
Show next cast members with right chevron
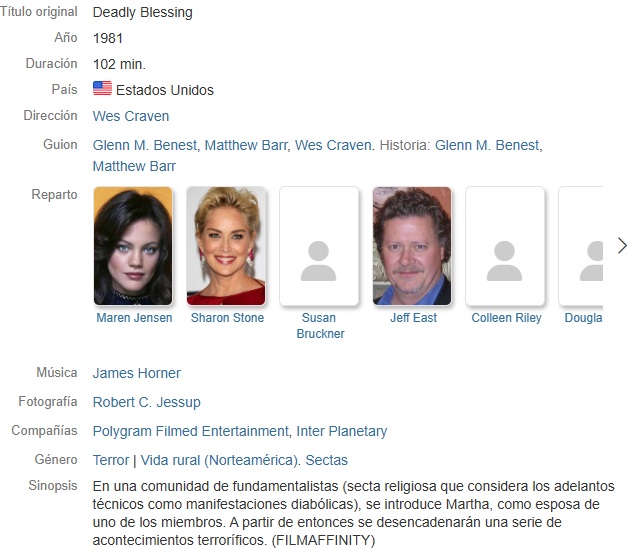(x=622, y=246)
